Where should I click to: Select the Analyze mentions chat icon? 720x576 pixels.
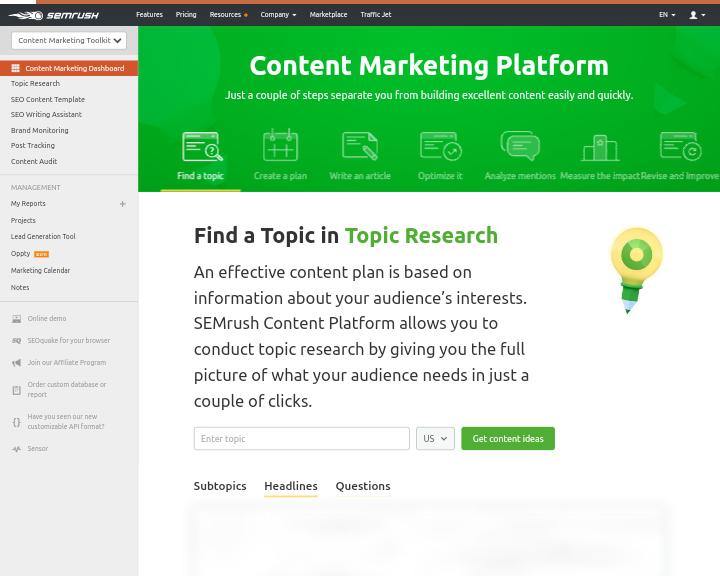click(x=520, y=146)
